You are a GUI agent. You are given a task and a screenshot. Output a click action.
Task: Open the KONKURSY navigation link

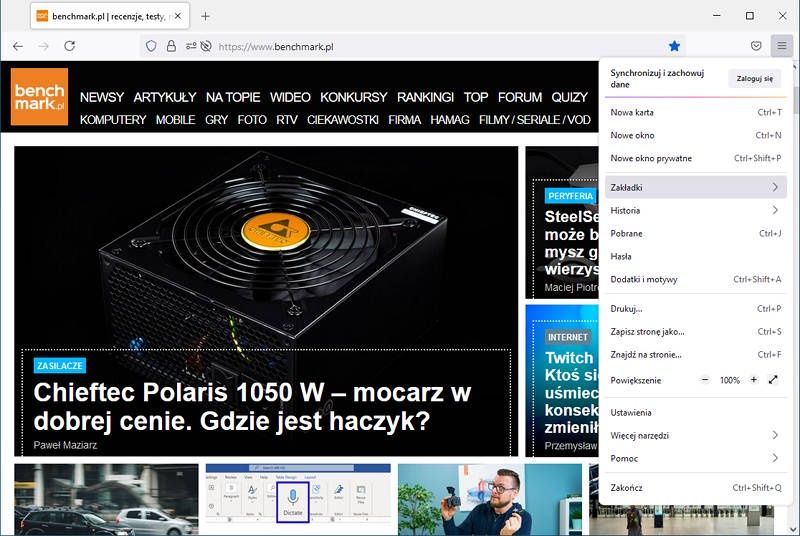[354, 97]
